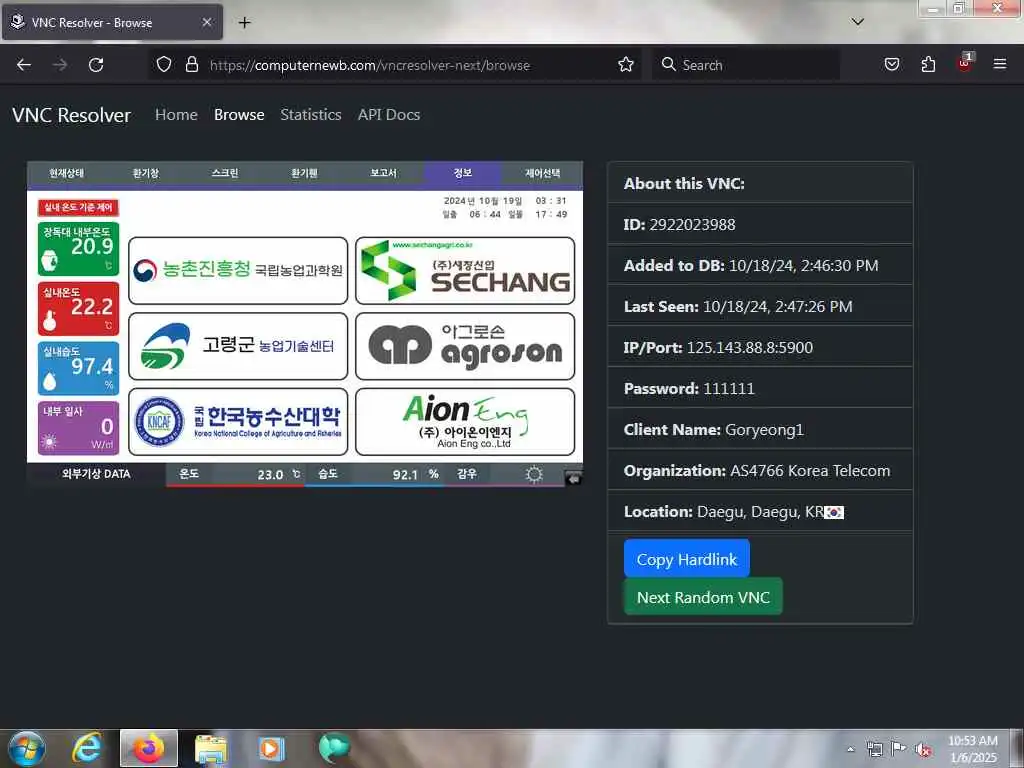Click the 고령군 농업기술센터 logo in the screenshot

pyautogui.click(x=238, y=346)
